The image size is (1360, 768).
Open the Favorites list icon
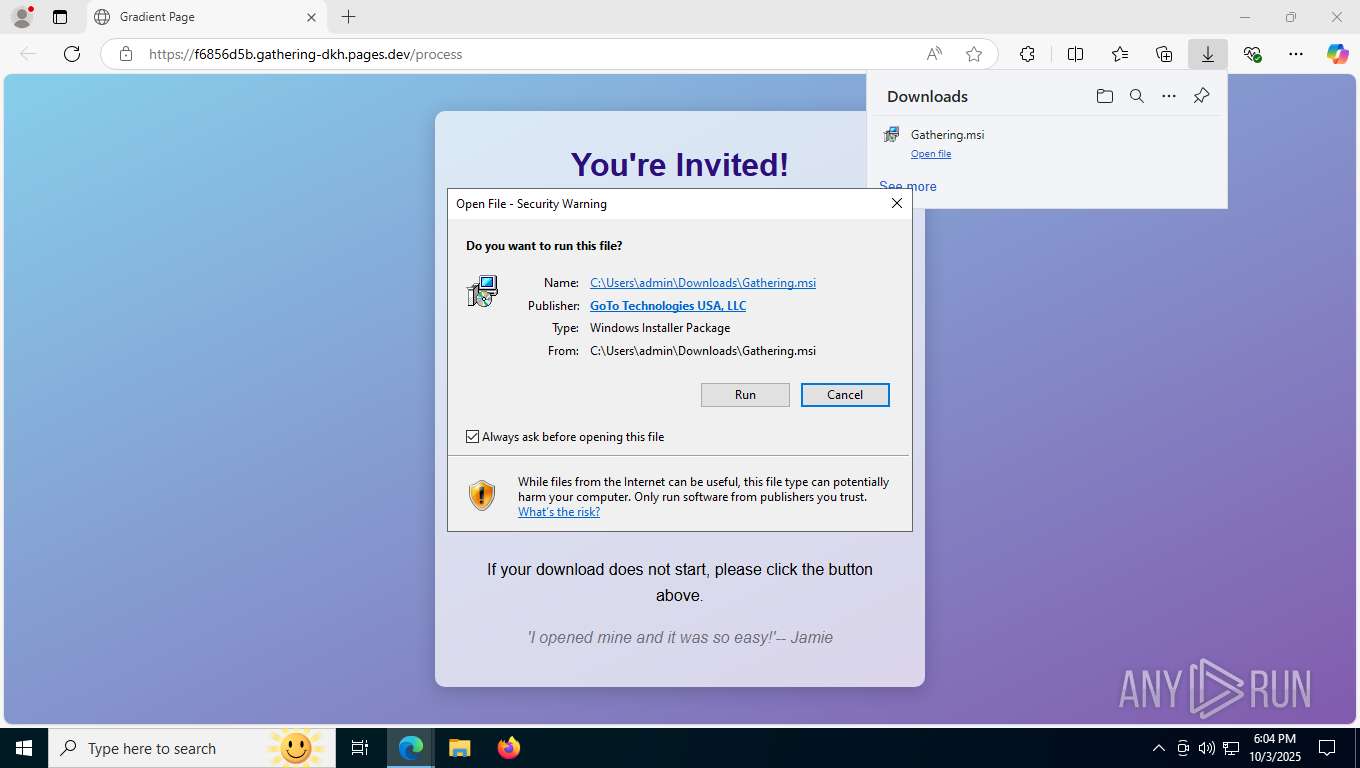click(x=1120, y=54)
